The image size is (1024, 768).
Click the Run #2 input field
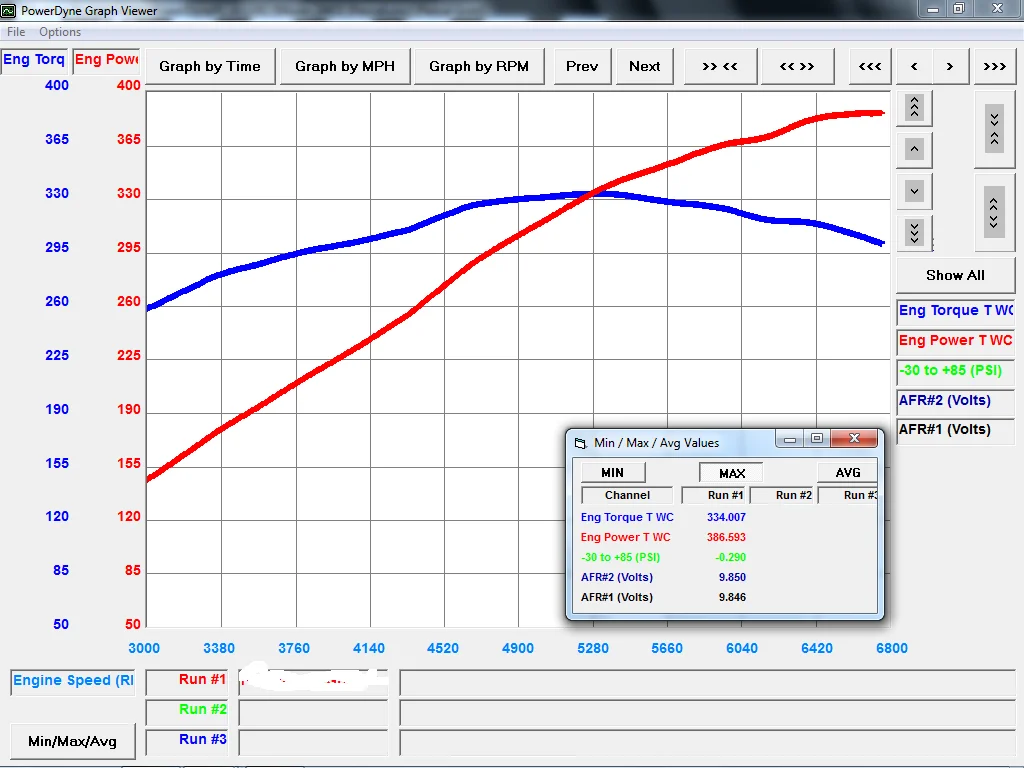[313, 712]
